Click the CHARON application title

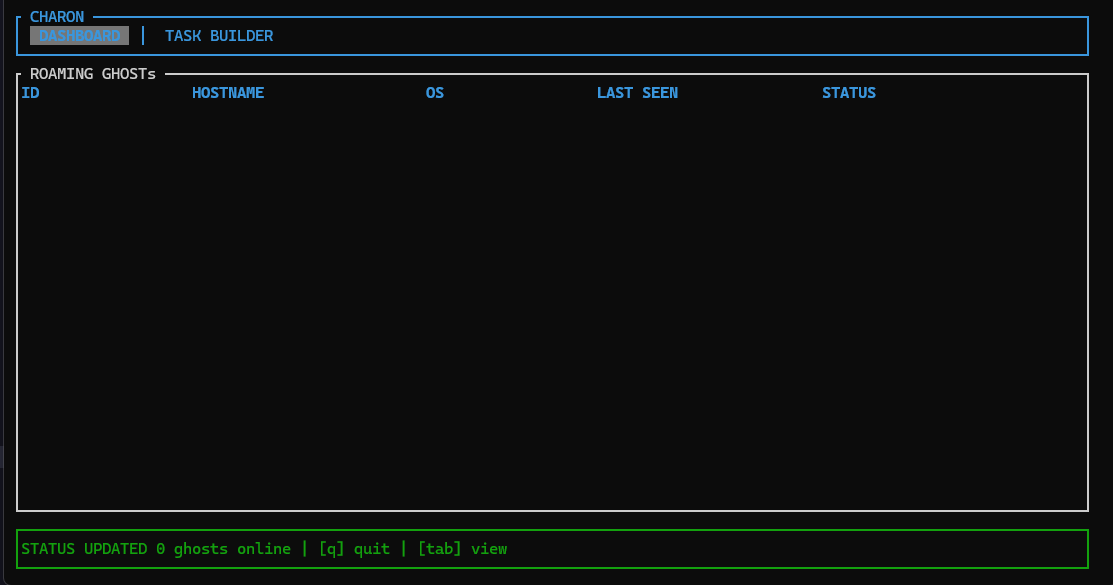coord(57,17)
